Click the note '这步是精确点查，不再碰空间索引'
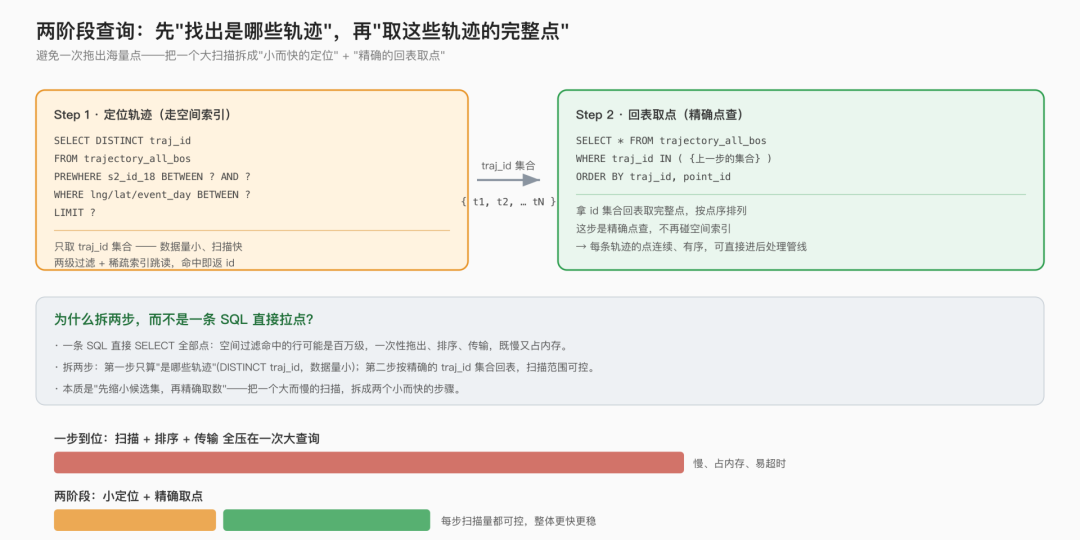 (x=654, y=229)
